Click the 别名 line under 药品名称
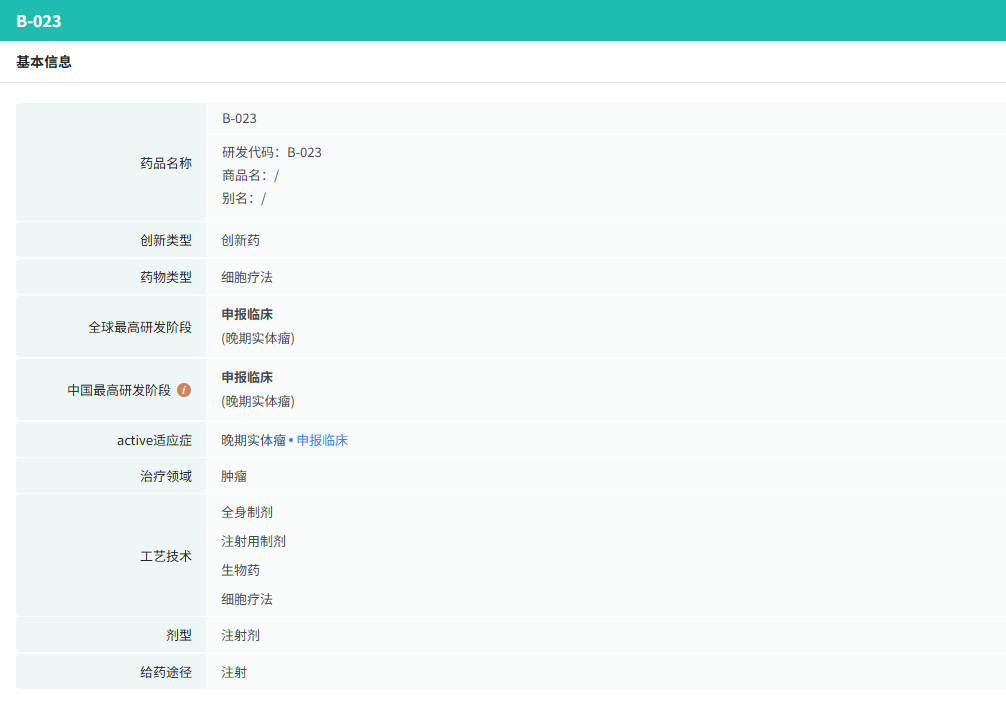1006x706 pixels. coord(244,198)
